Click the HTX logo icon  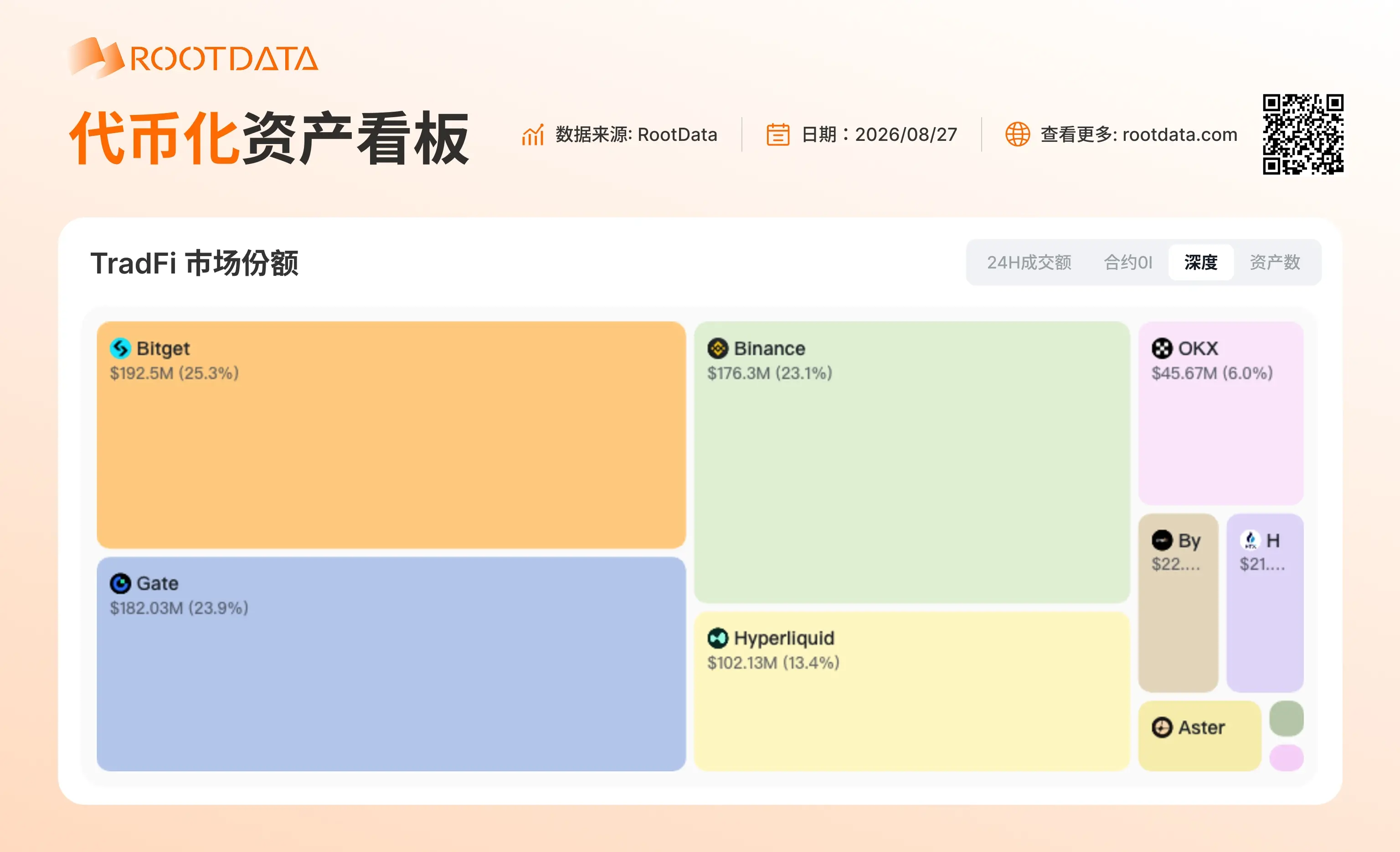coord(1250,540)
